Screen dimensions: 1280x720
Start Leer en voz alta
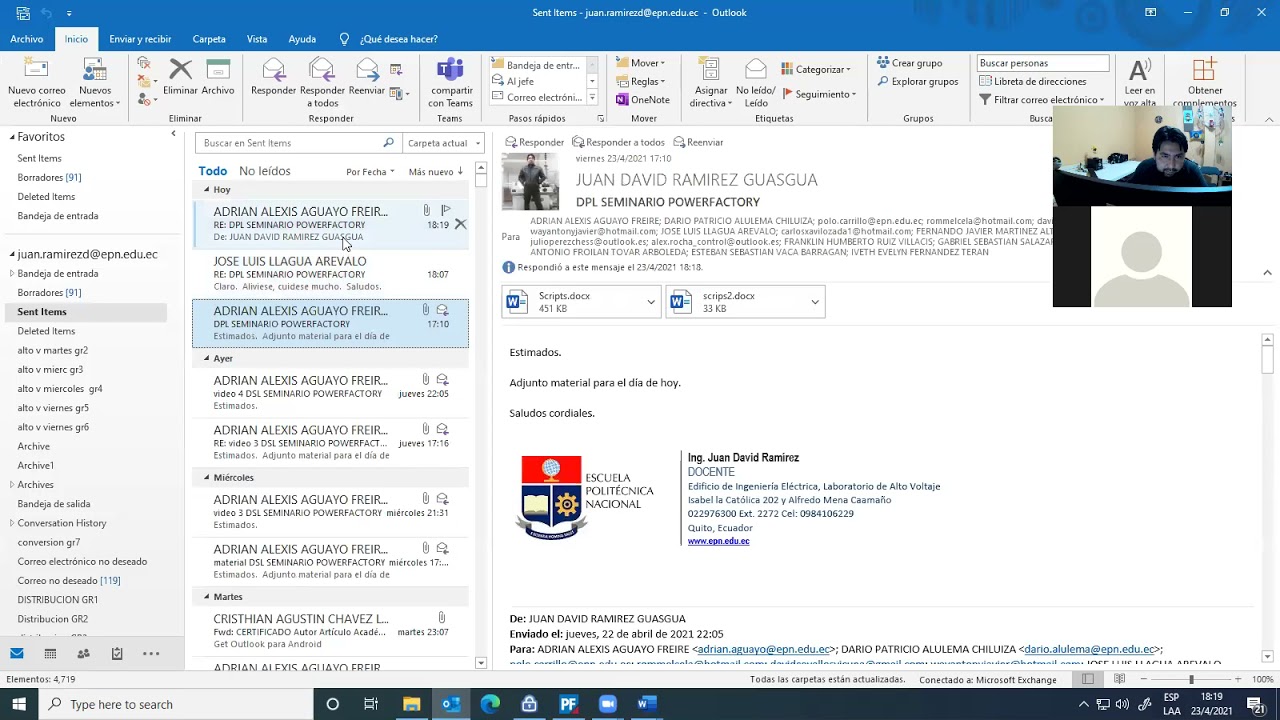(x=1139, y=82)
